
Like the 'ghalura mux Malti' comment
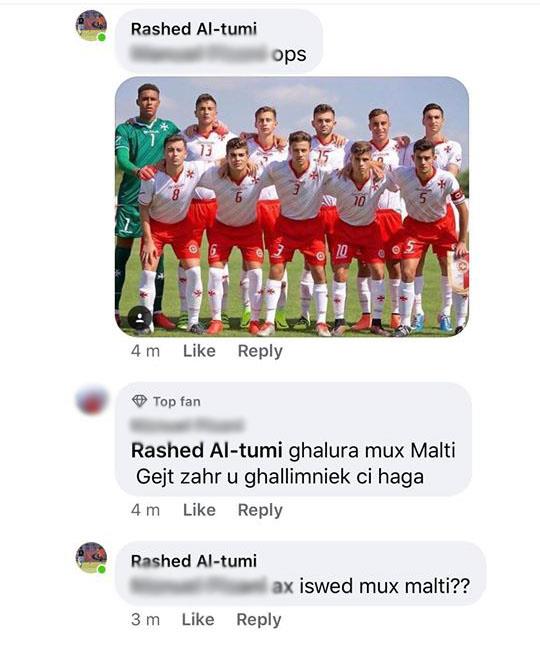[x=199, y=510]
